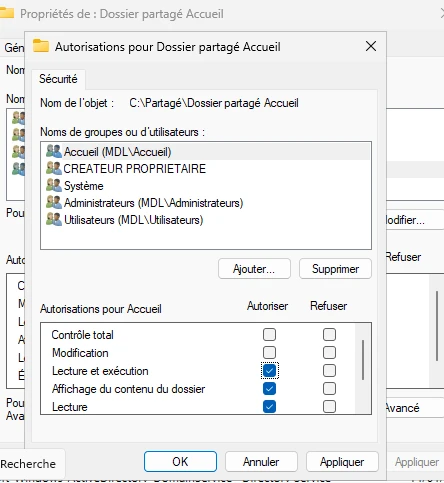Screen dimensions: 444x483
Task: Select CREATEUR PROPRIETAIRE entry
Action: tap(206, 169)
